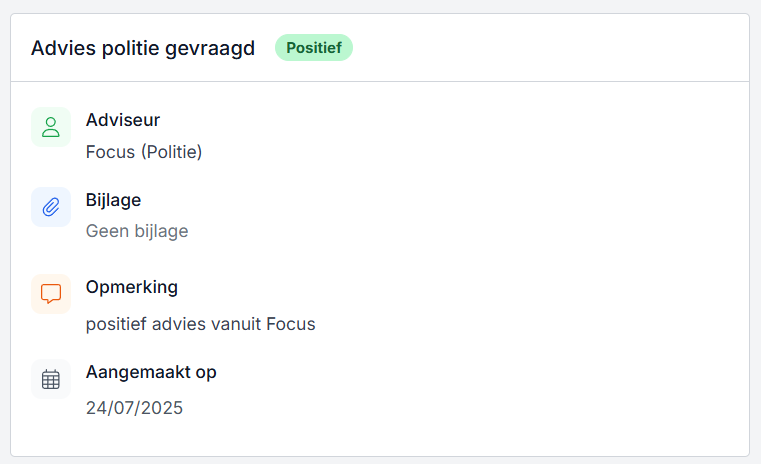Select the Adviseur field label

point(123,120)
